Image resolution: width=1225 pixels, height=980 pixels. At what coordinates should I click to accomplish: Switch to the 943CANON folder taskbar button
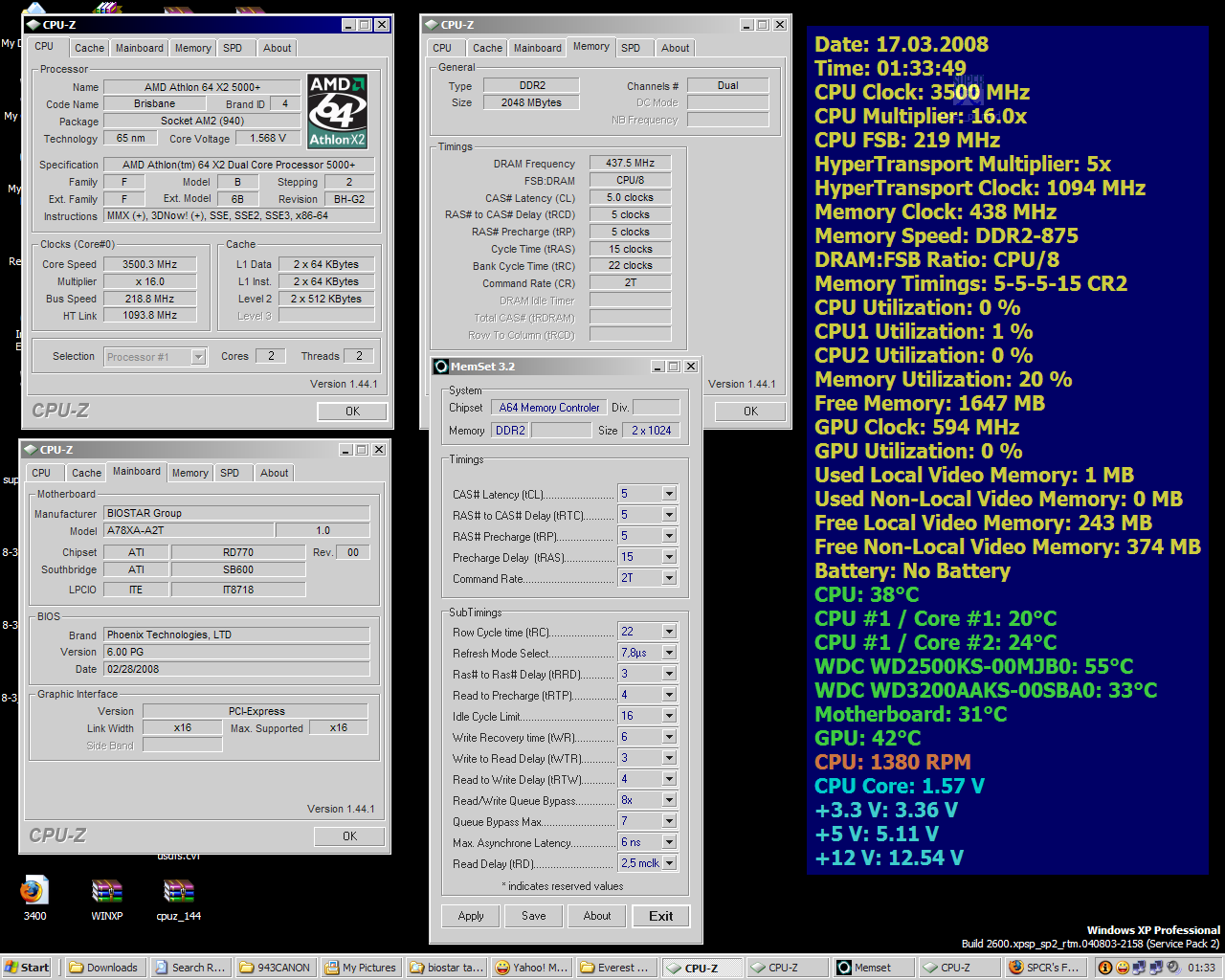[276, 968]
